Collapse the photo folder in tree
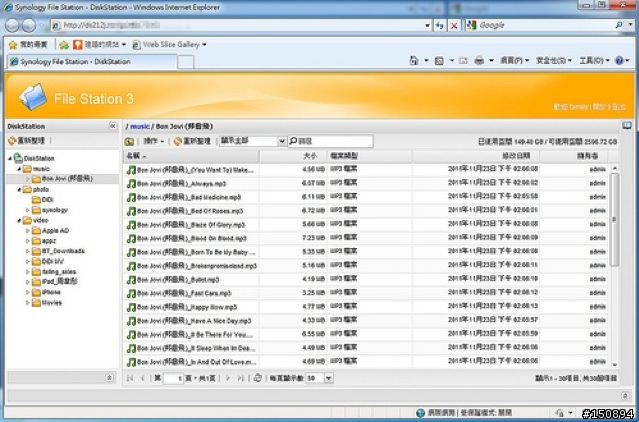 (19, 189)
